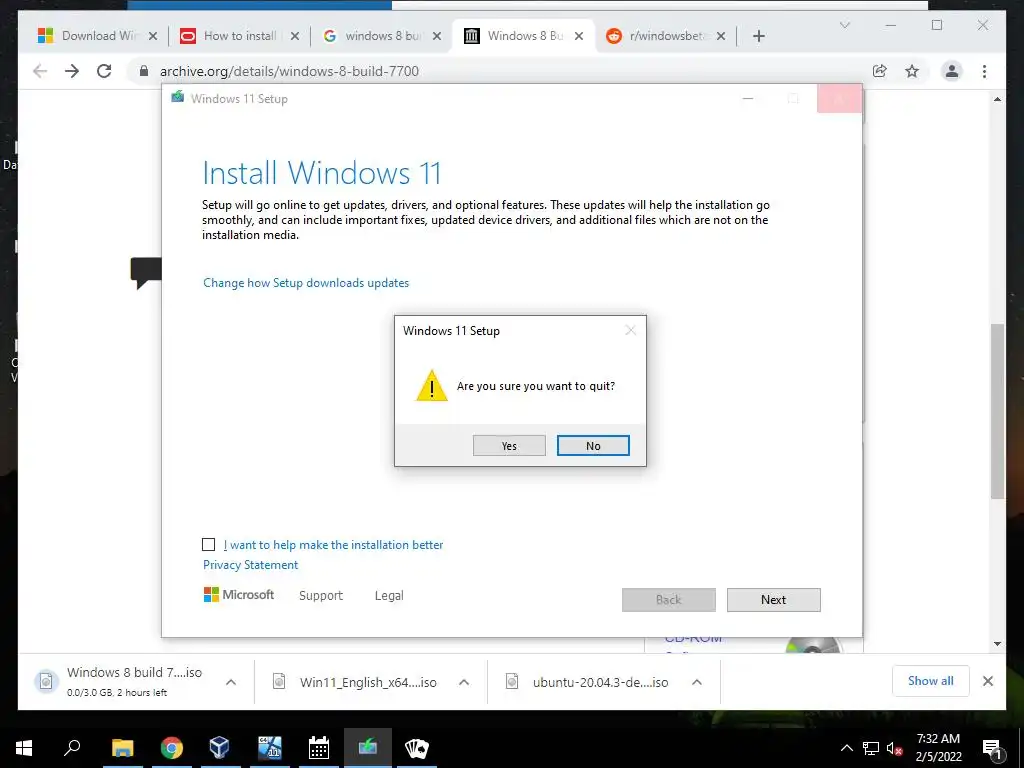Screen dimensions: 1024x768
Task: Open the Privacy Statement link
Action: click(250, 565)
